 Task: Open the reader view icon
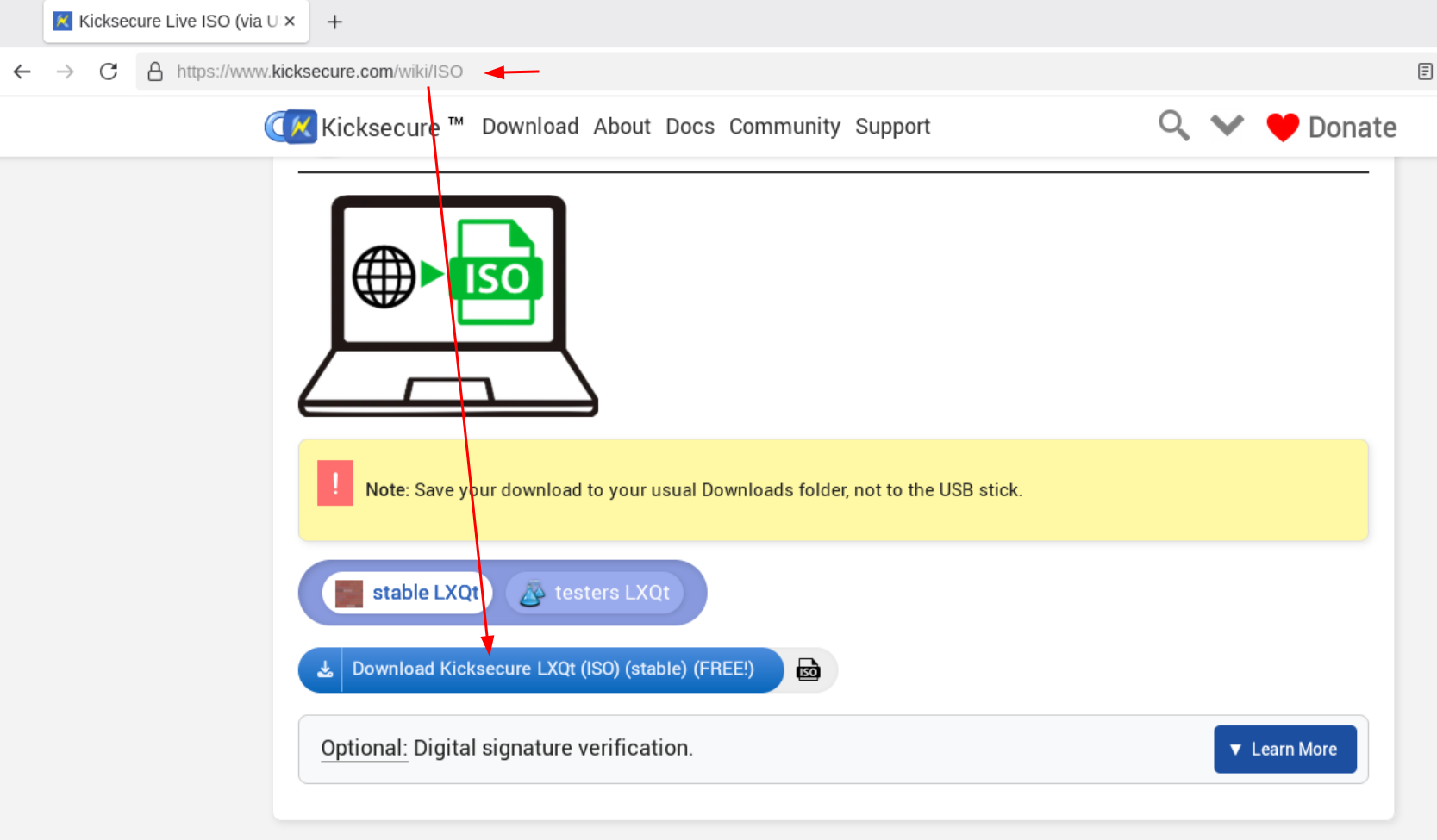pos(1425,72)
